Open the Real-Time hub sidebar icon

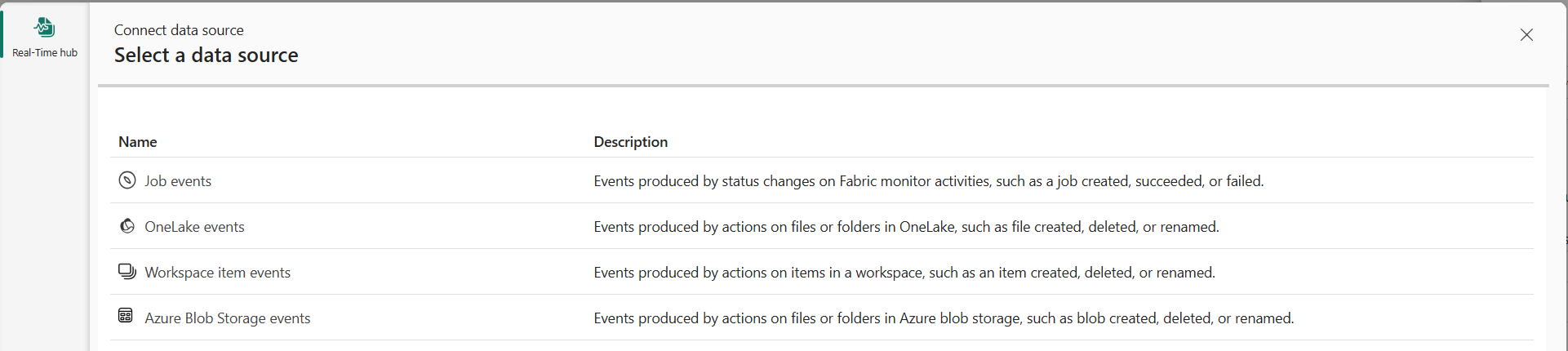[x=45, y=28]
